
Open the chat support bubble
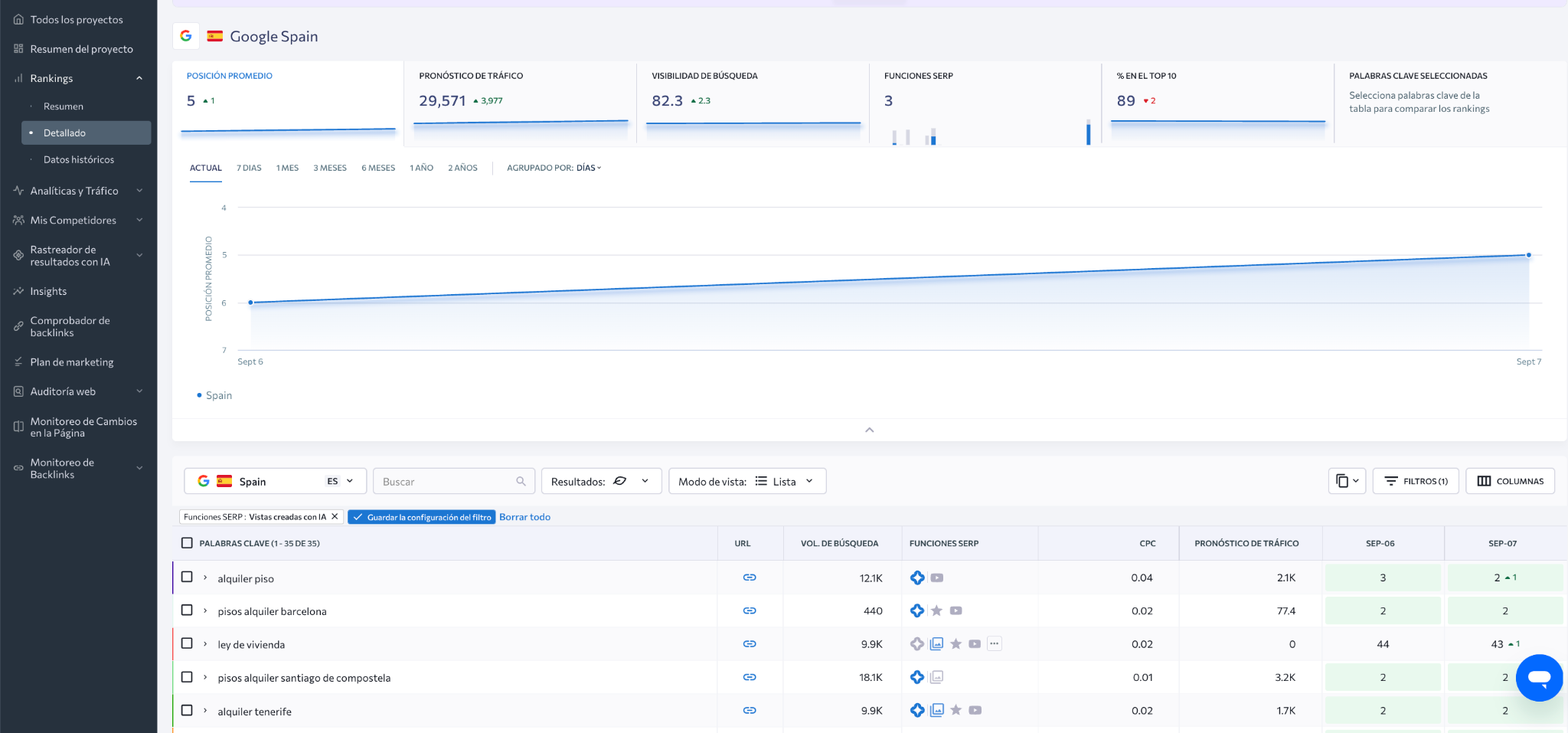(x=1539, y=678)
